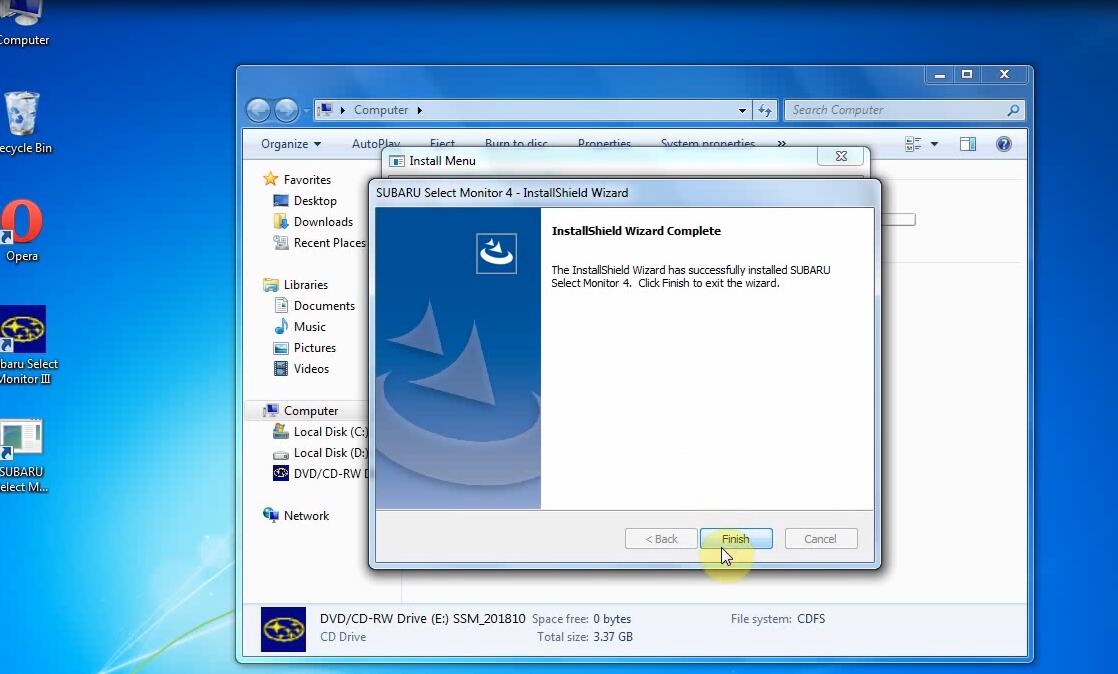Open Subaru Select Monitor III desktop shortcut

coord(24,346)
